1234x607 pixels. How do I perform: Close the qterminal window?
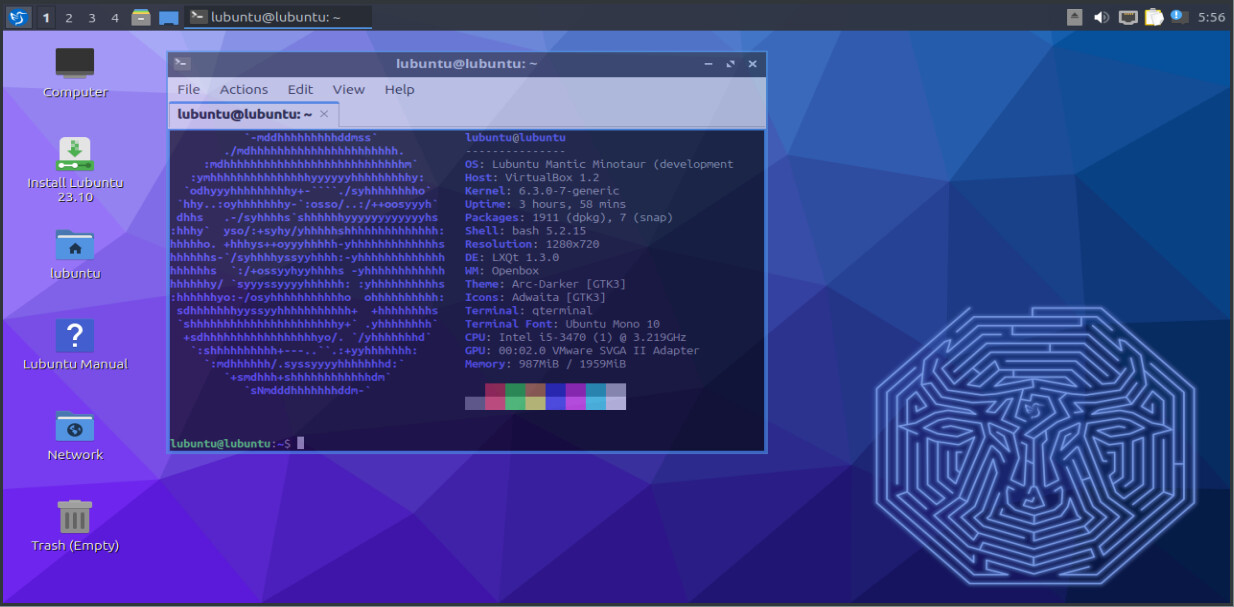point(753,63)
